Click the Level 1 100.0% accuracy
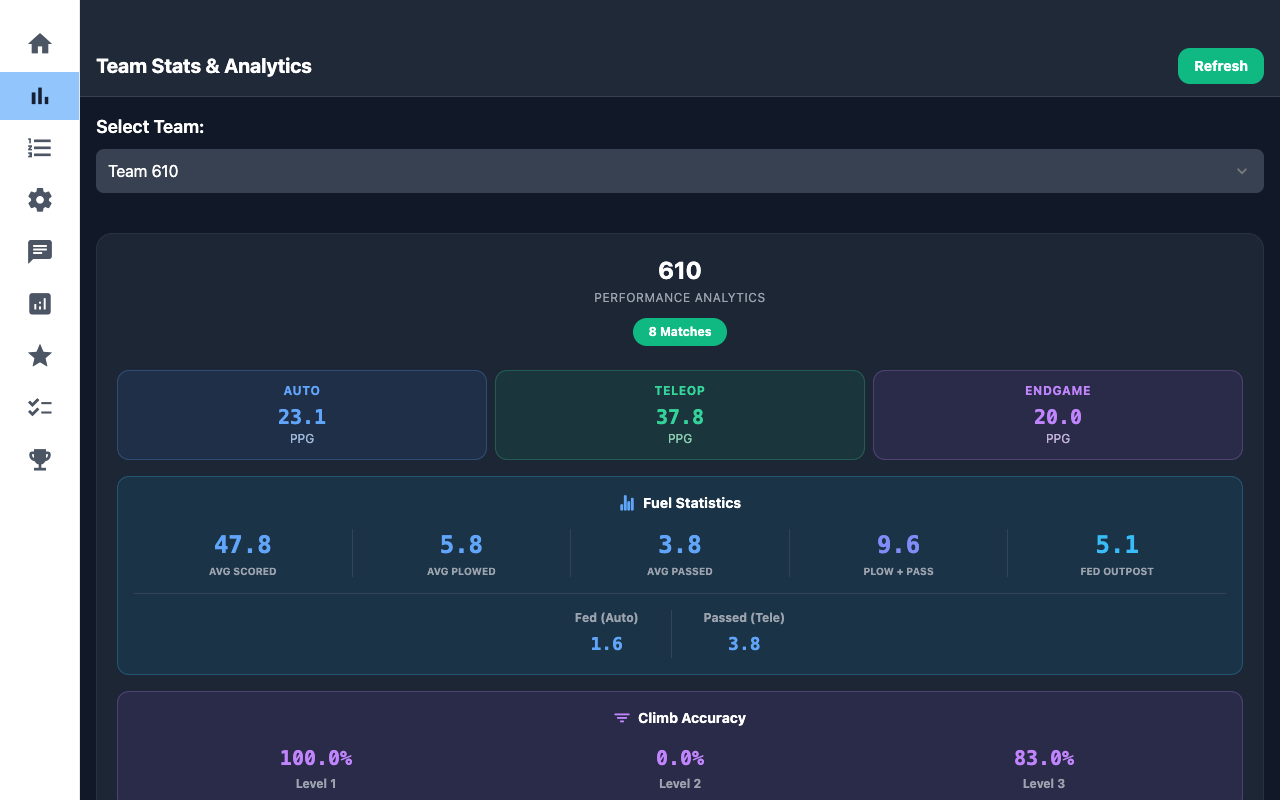This screenshot has width=1280, height=800. [316, 758]
